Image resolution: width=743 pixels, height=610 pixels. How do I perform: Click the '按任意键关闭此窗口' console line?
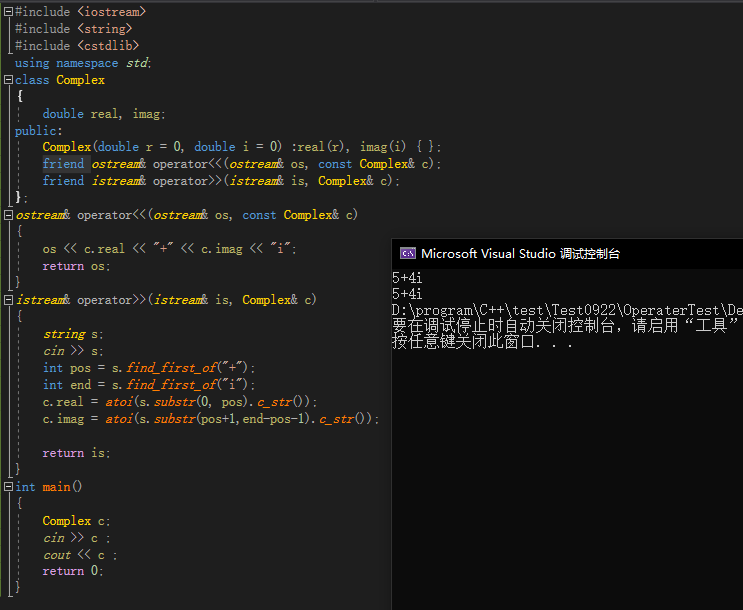click(482, 342)
